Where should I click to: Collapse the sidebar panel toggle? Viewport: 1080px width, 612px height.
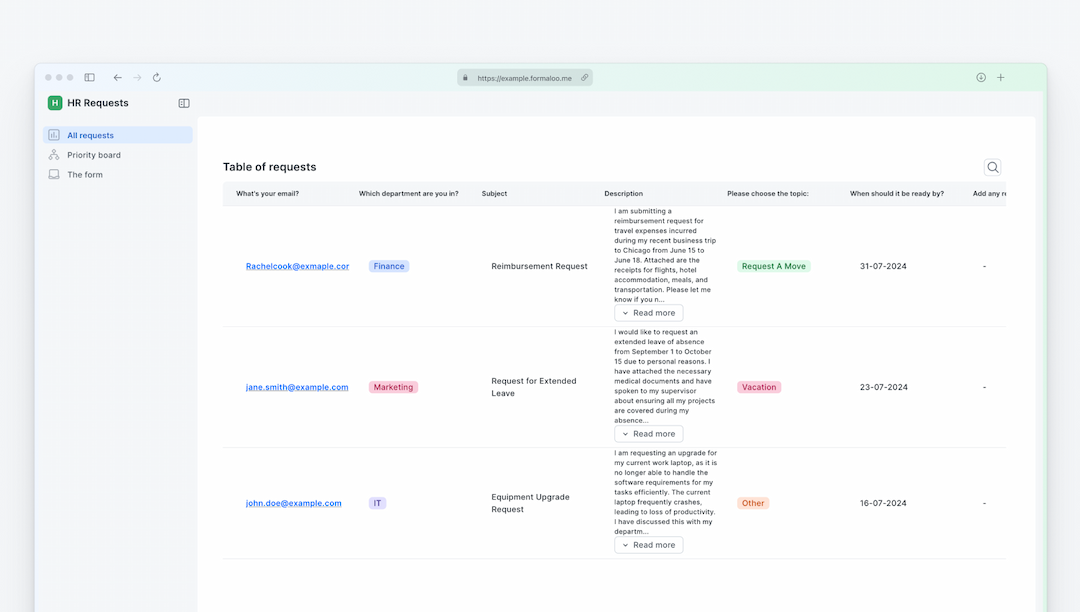183,102
